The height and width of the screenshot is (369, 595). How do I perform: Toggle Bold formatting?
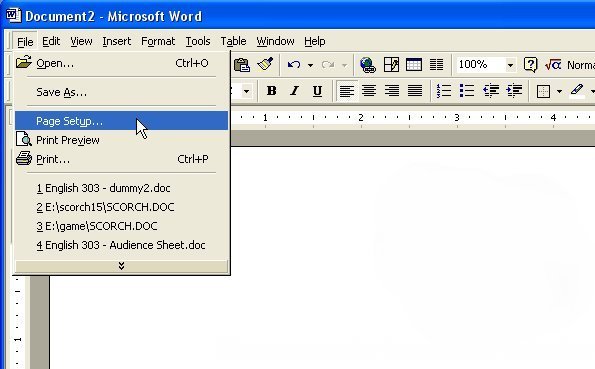coord(271,91)
